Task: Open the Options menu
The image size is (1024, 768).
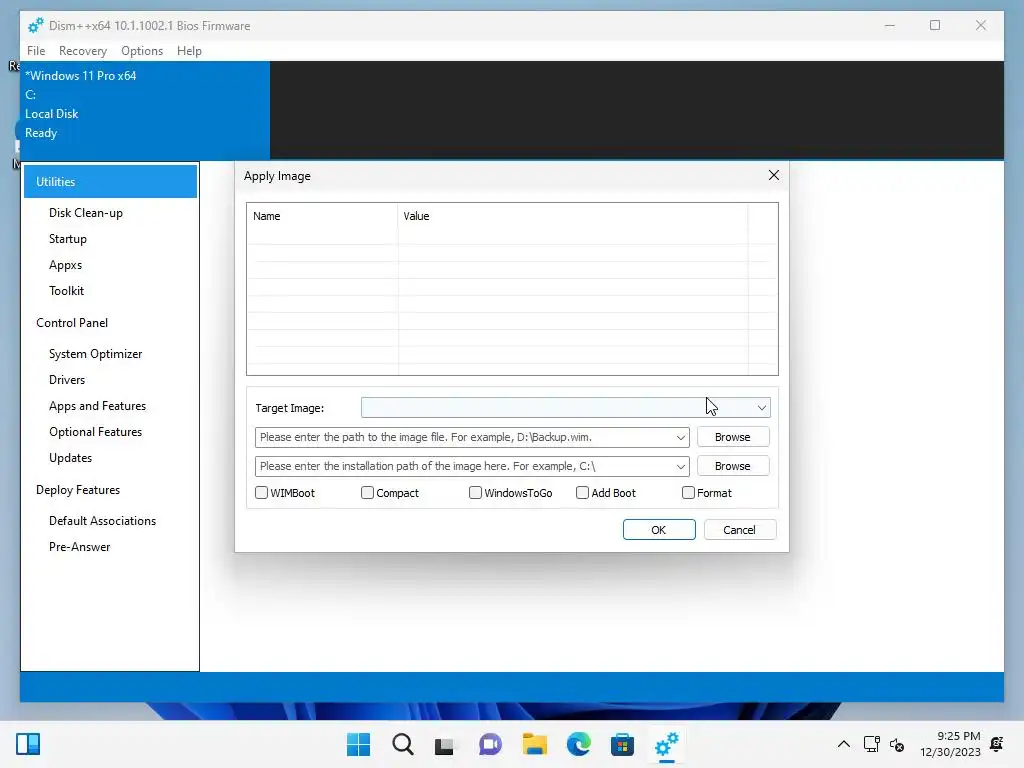Action: 142,50
